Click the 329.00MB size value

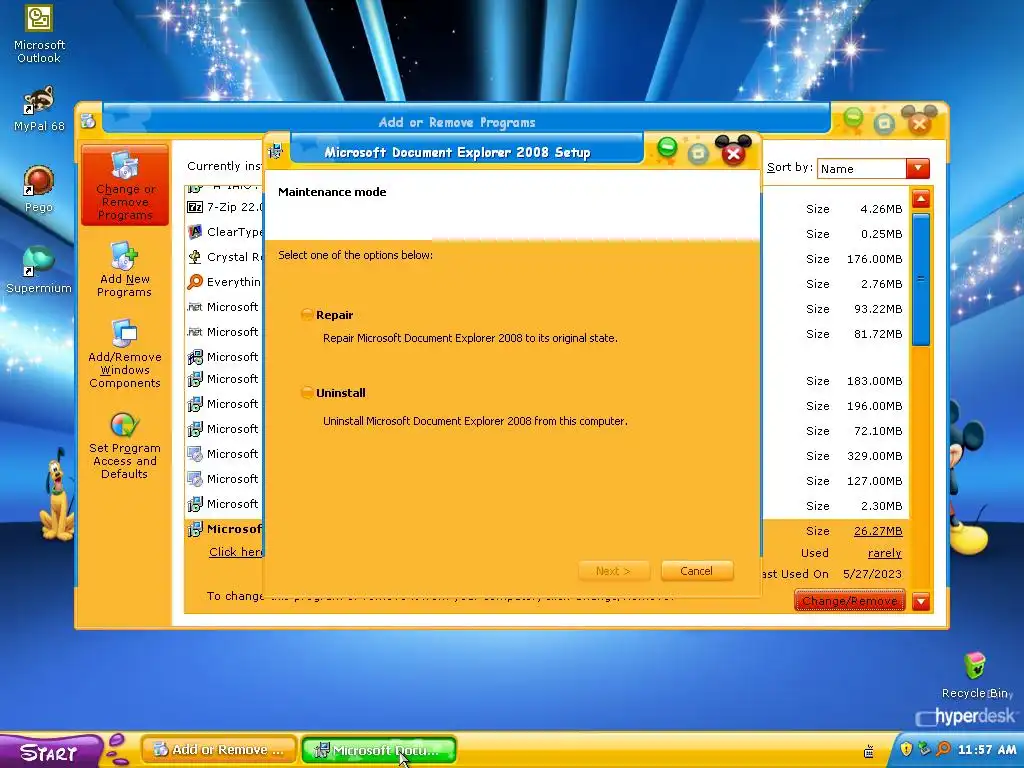point(874,456)
